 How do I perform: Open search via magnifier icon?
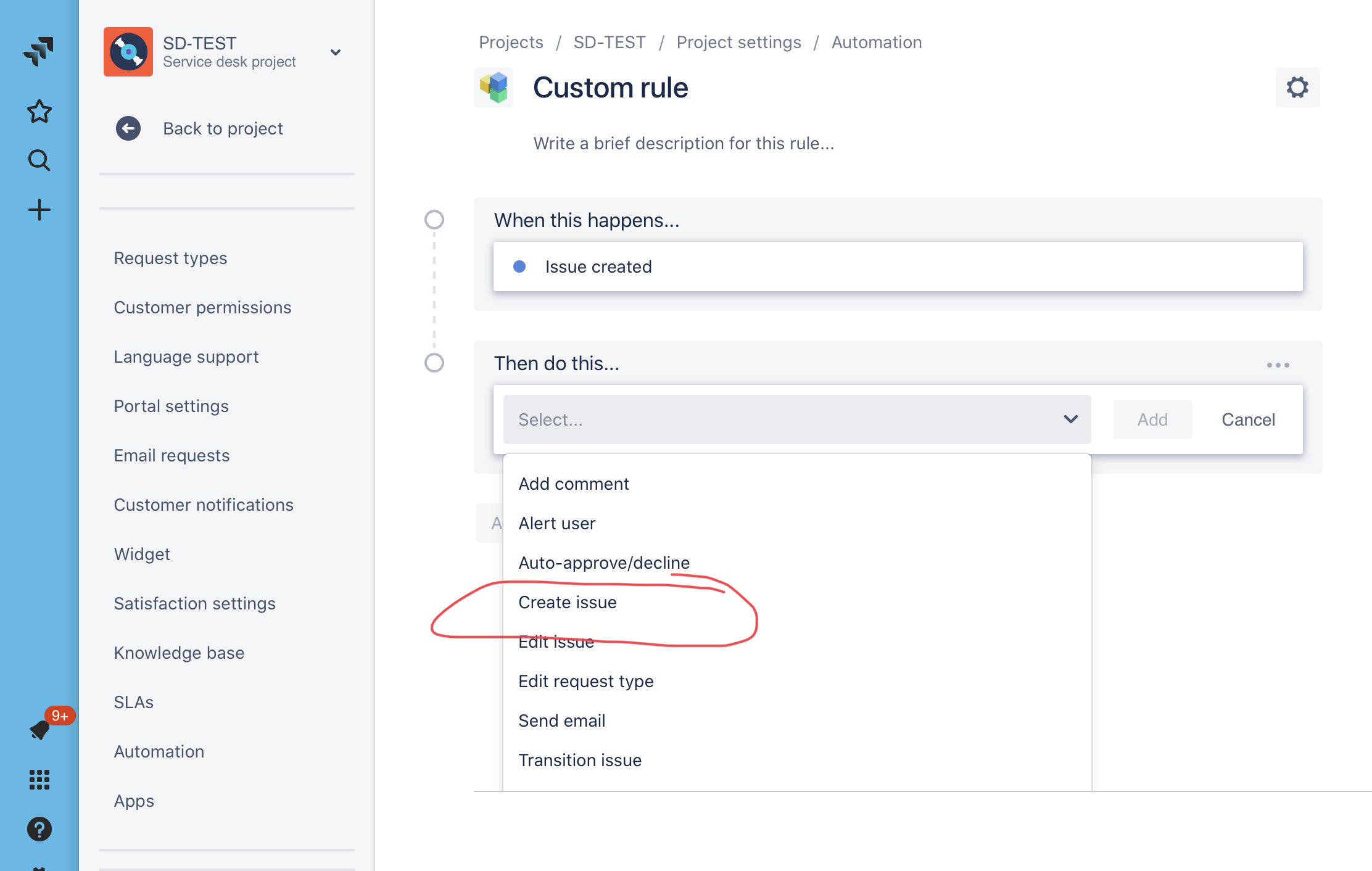[39, 160]
